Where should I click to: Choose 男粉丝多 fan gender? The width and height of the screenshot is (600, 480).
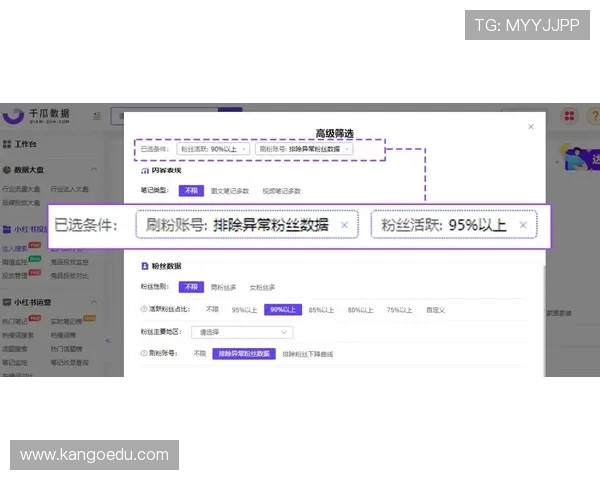point(223,287)
